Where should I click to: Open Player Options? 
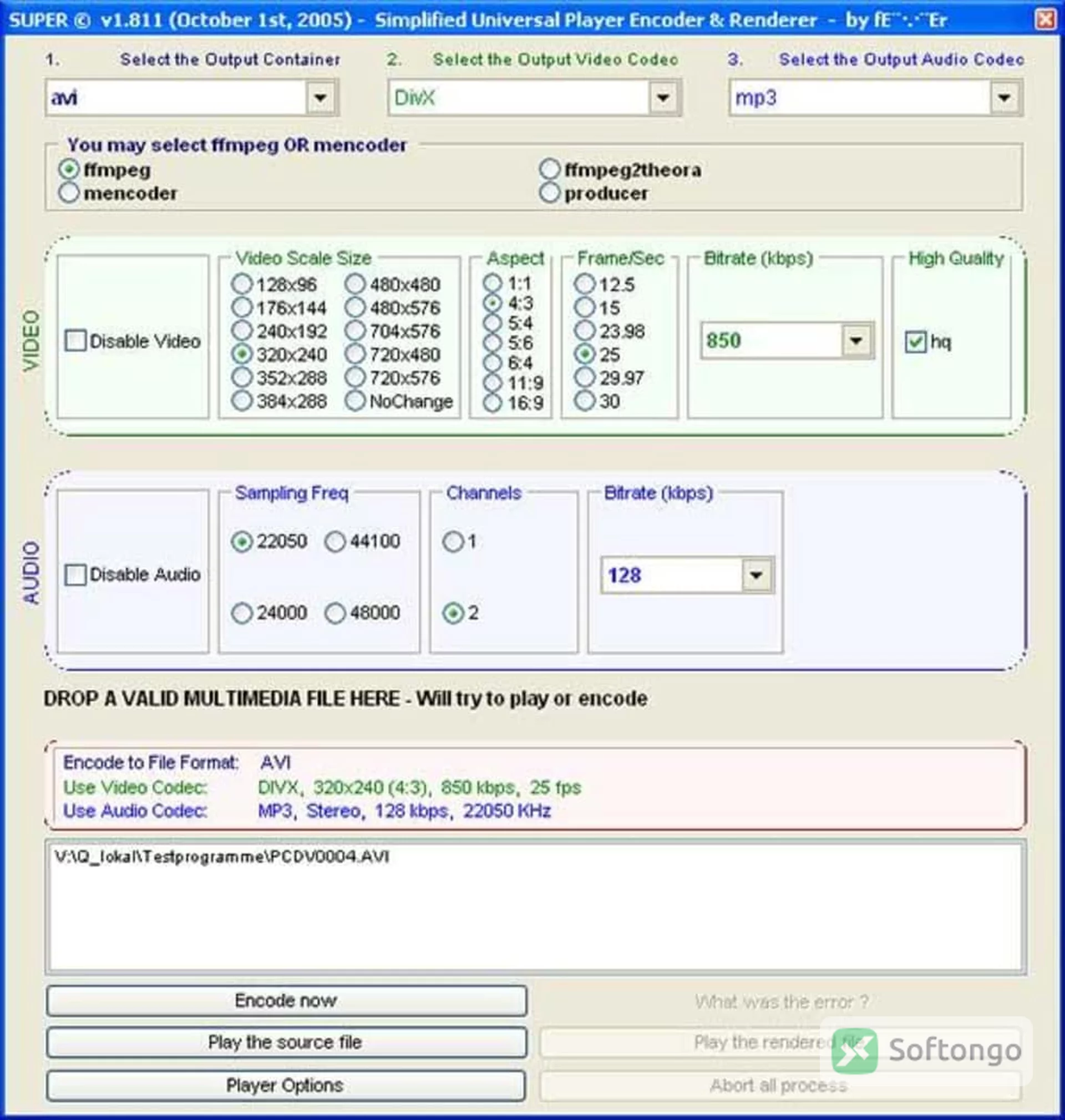tap(286, 1086)
